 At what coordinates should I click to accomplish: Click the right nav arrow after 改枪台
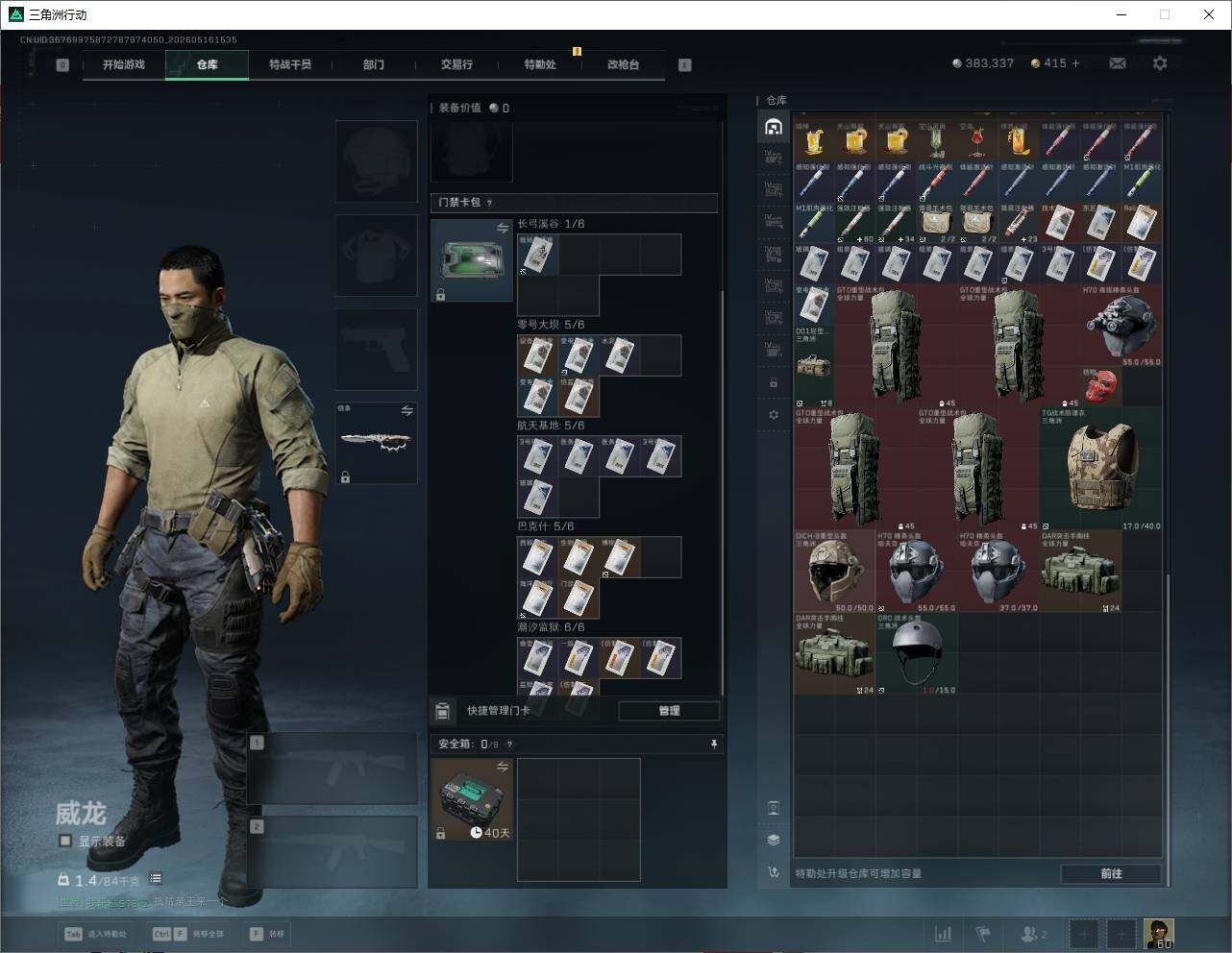(x=685, y=65)
